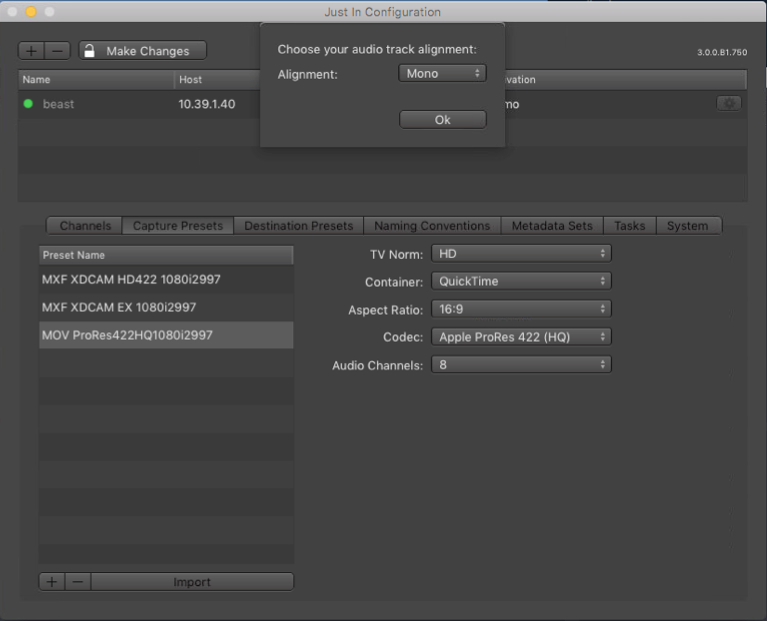Switch to the Capture Presets tab
The image size is (767, 621).
[178, 226]
